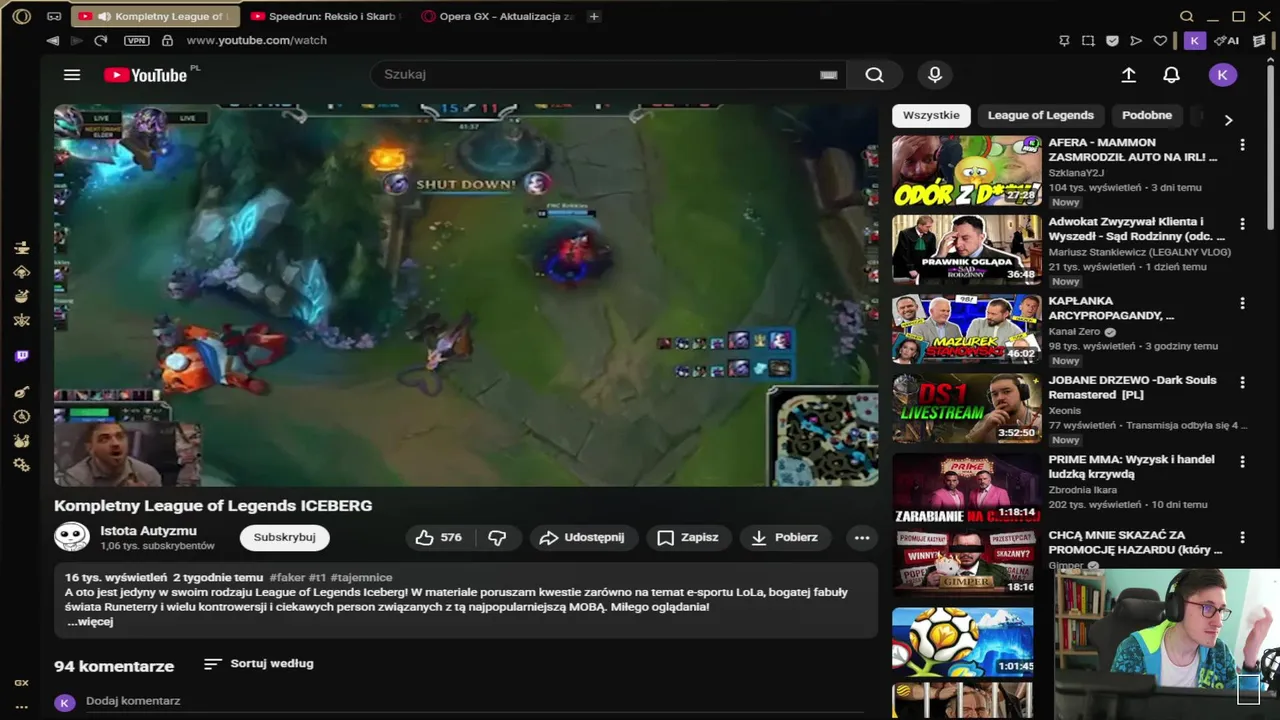Open the YouTube notifications bell

tap(1171, 75)
